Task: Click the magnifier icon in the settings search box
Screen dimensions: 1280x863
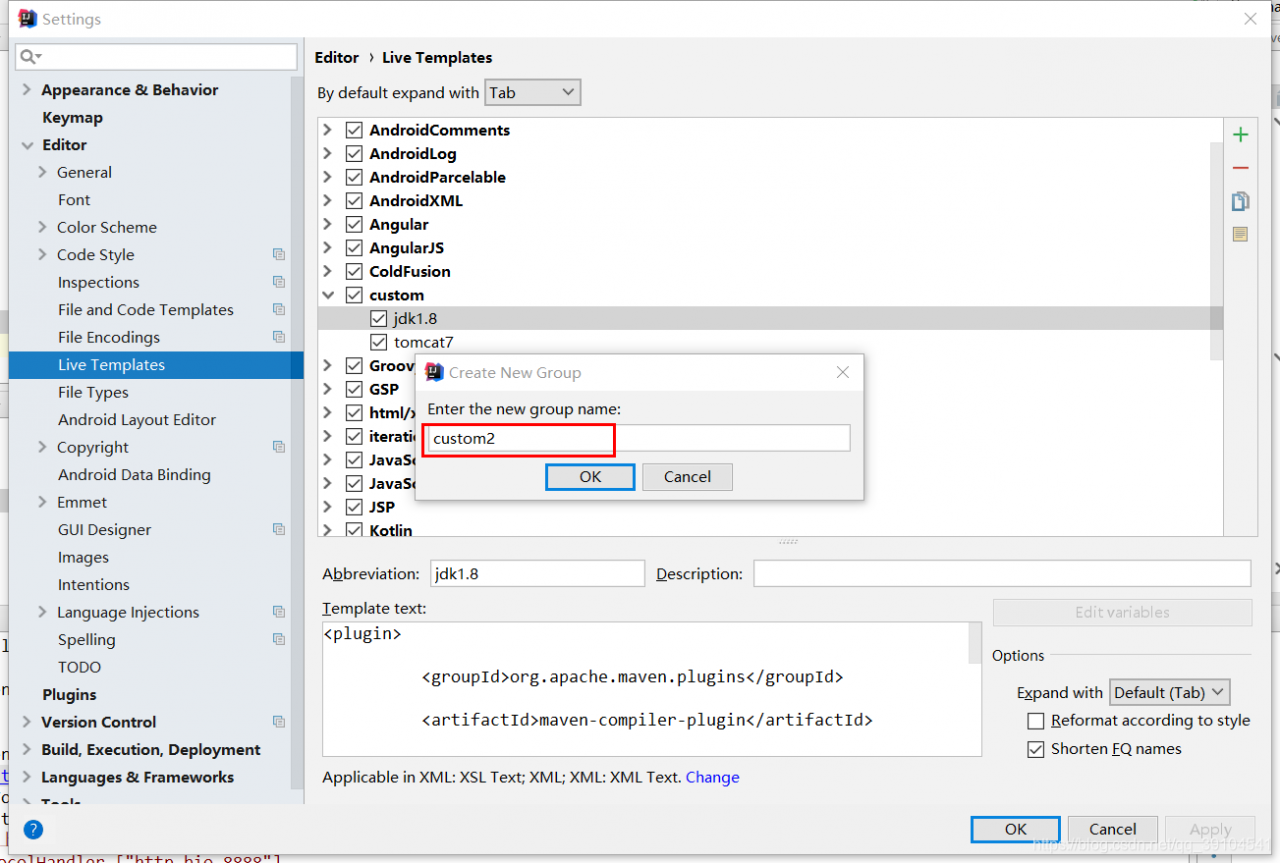Action: click(30, 57)
